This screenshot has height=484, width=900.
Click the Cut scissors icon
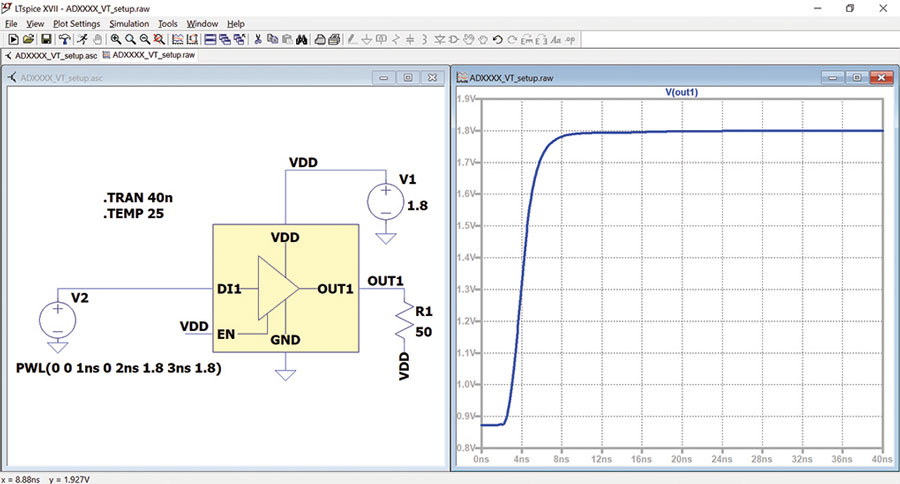click(x=258, y=39)
